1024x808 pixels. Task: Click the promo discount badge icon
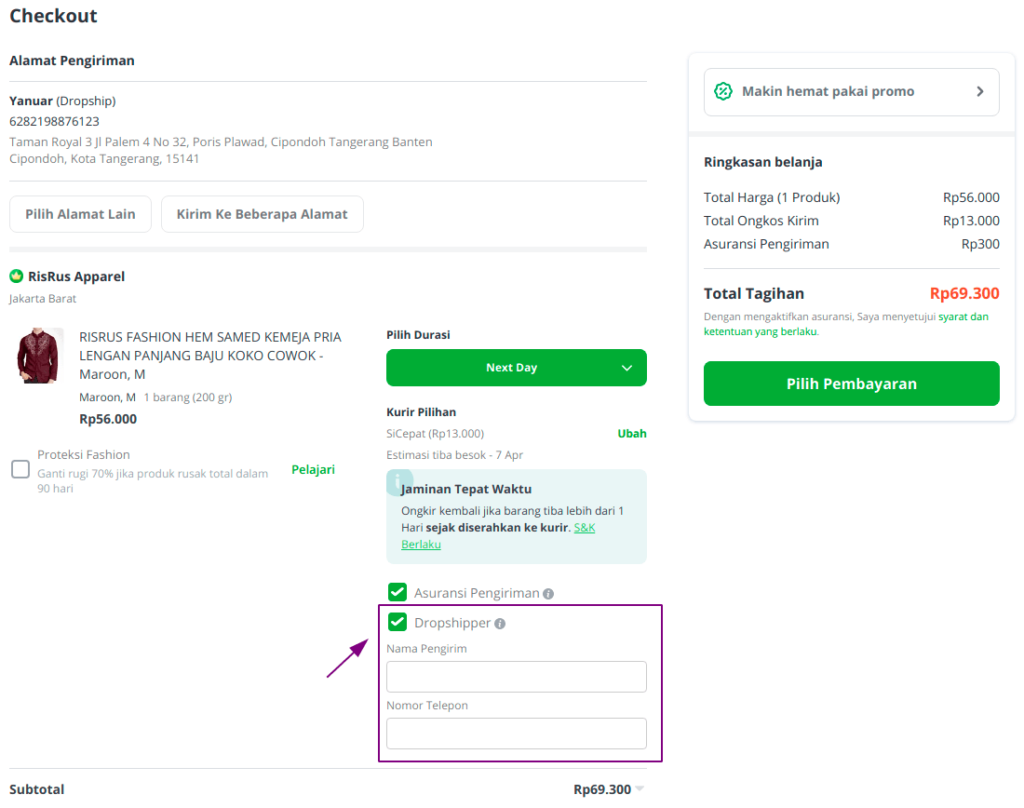tap(723, 91)
